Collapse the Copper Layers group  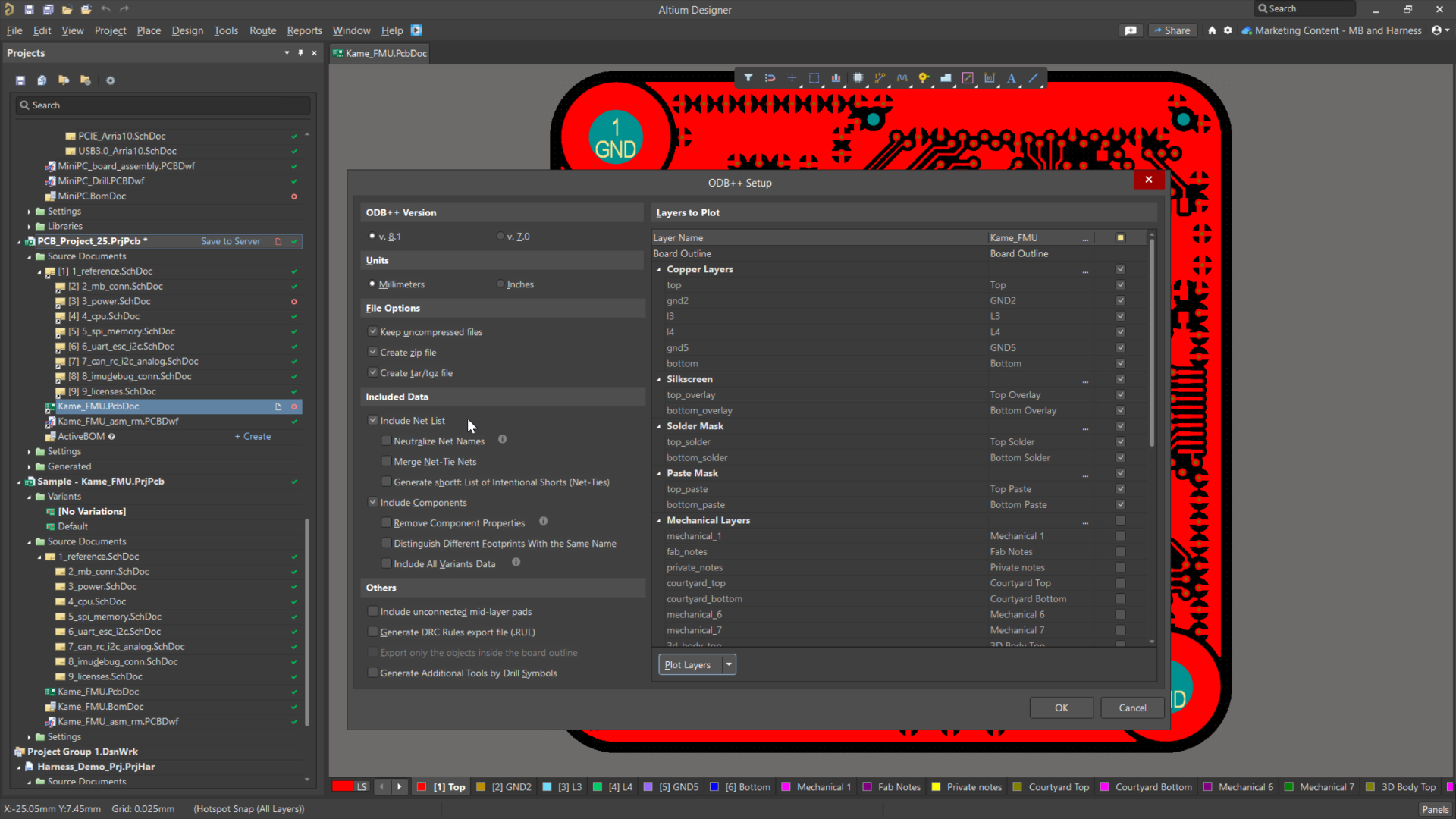[x=658, y=269]
